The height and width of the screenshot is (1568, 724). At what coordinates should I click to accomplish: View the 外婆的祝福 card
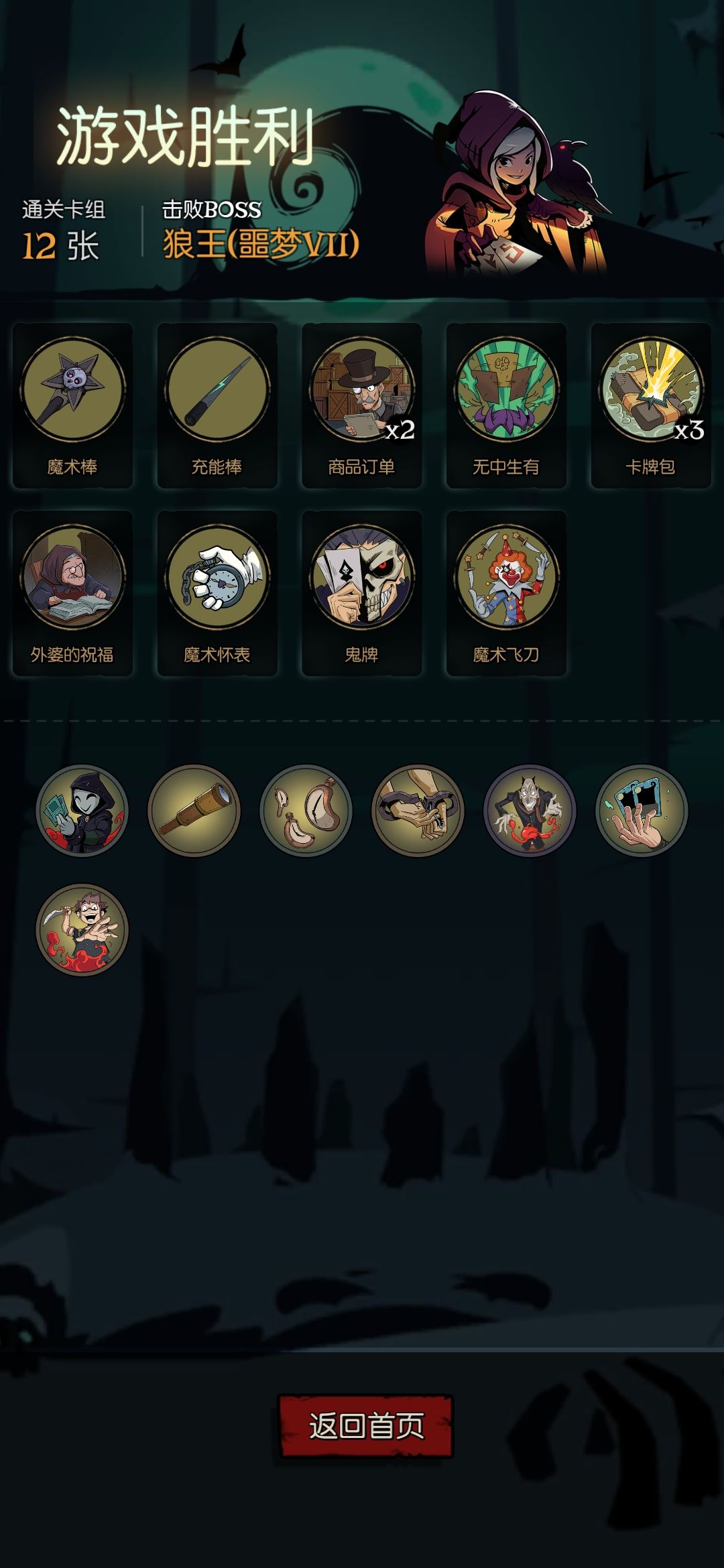pos(72,593)
